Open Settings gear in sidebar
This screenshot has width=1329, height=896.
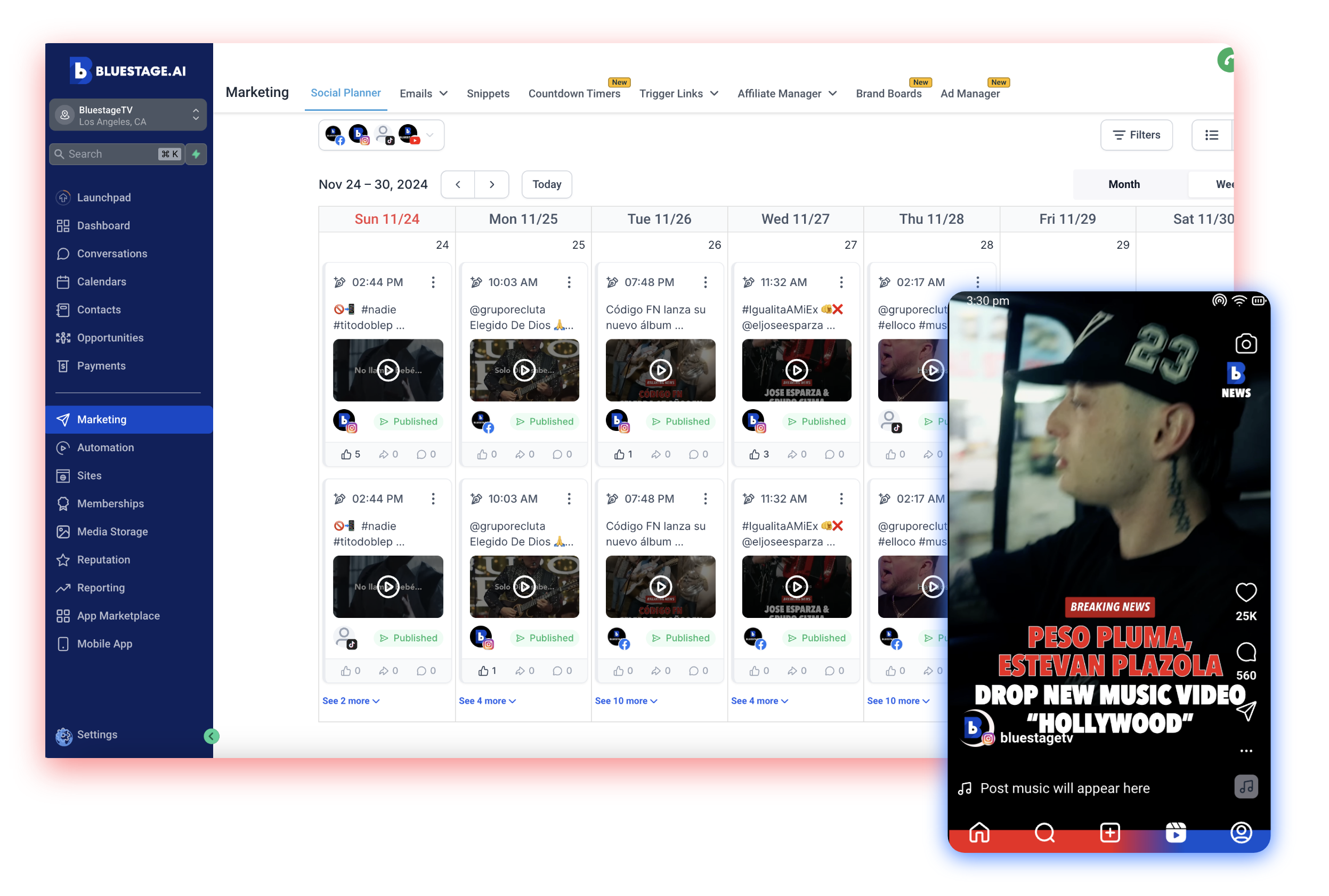pyautogui.click(x=64, y=736)
